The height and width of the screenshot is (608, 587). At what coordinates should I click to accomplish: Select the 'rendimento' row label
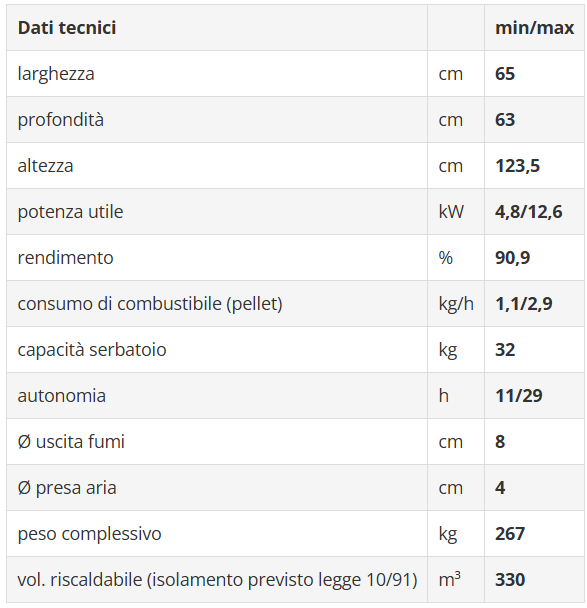click(x=66, y=258)
